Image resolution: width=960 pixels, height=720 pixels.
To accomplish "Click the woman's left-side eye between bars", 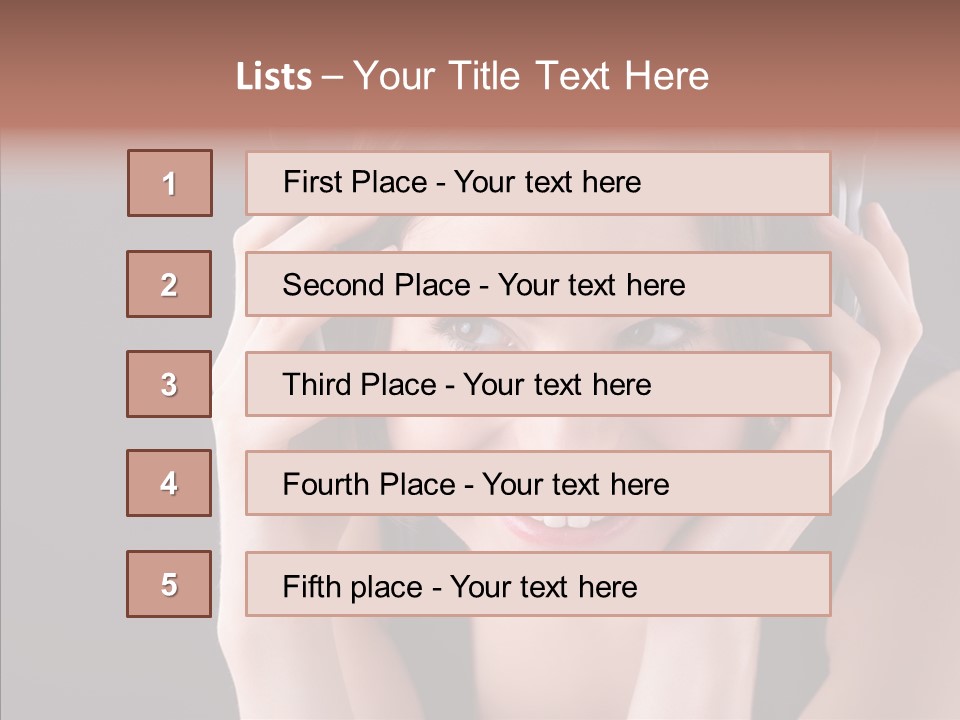I will click(x=476, y=333).
